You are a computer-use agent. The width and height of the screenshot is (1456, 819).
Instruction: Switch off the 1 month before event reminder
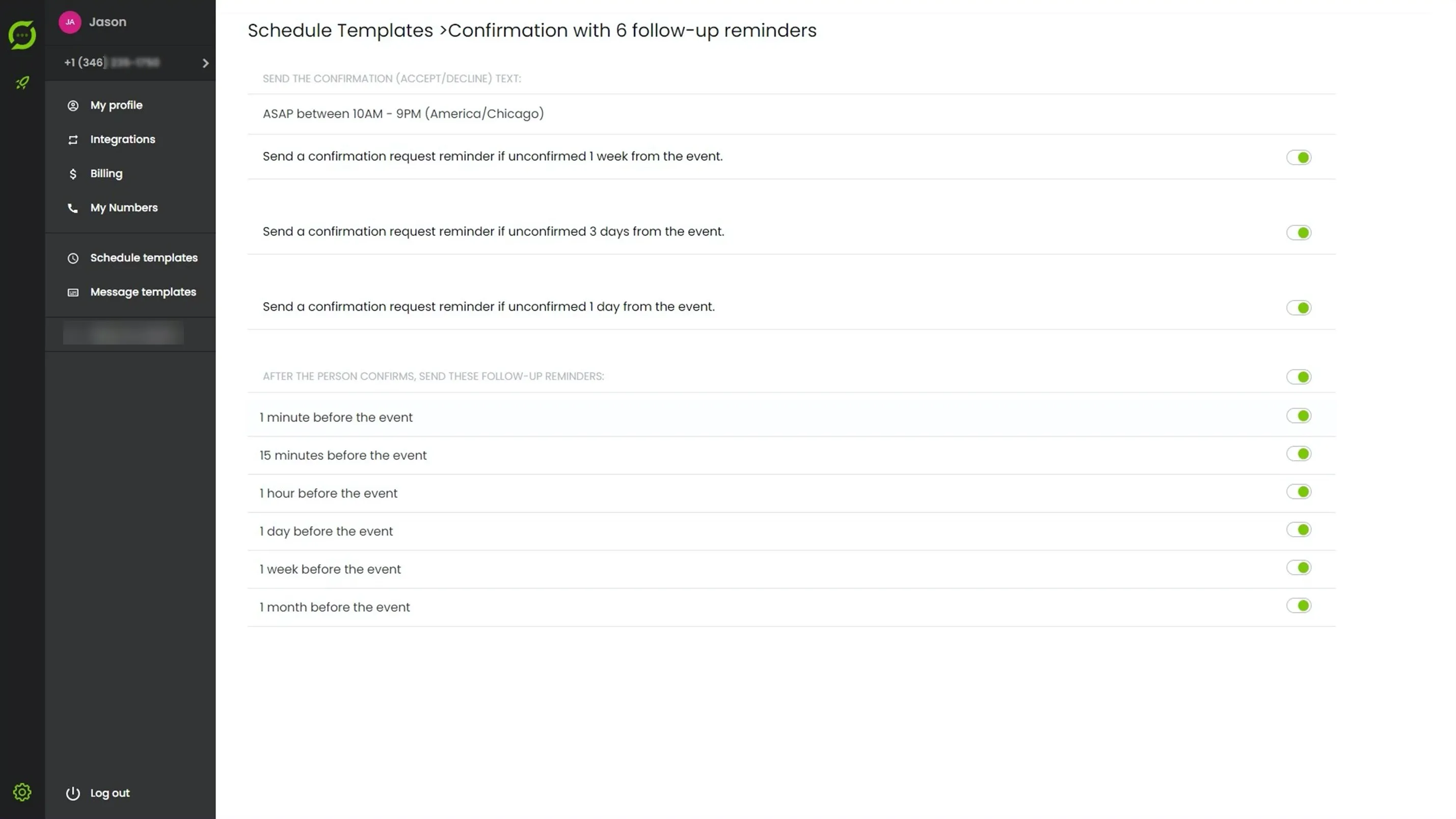pos(1298,606)
